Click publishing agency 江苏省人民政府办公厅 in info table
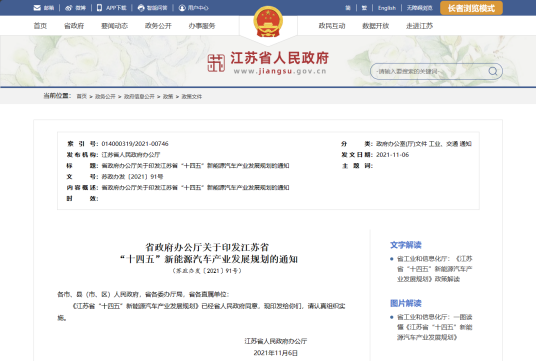 pos(131,155)
